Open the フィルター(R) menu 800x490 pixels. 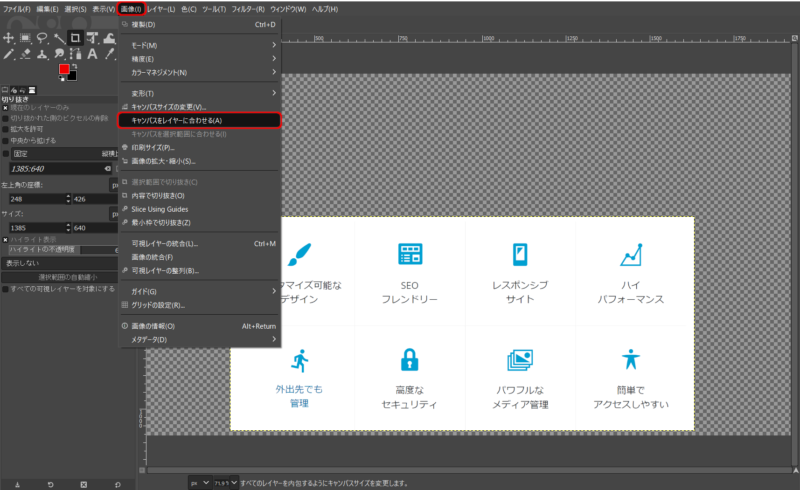click(248, 9)
